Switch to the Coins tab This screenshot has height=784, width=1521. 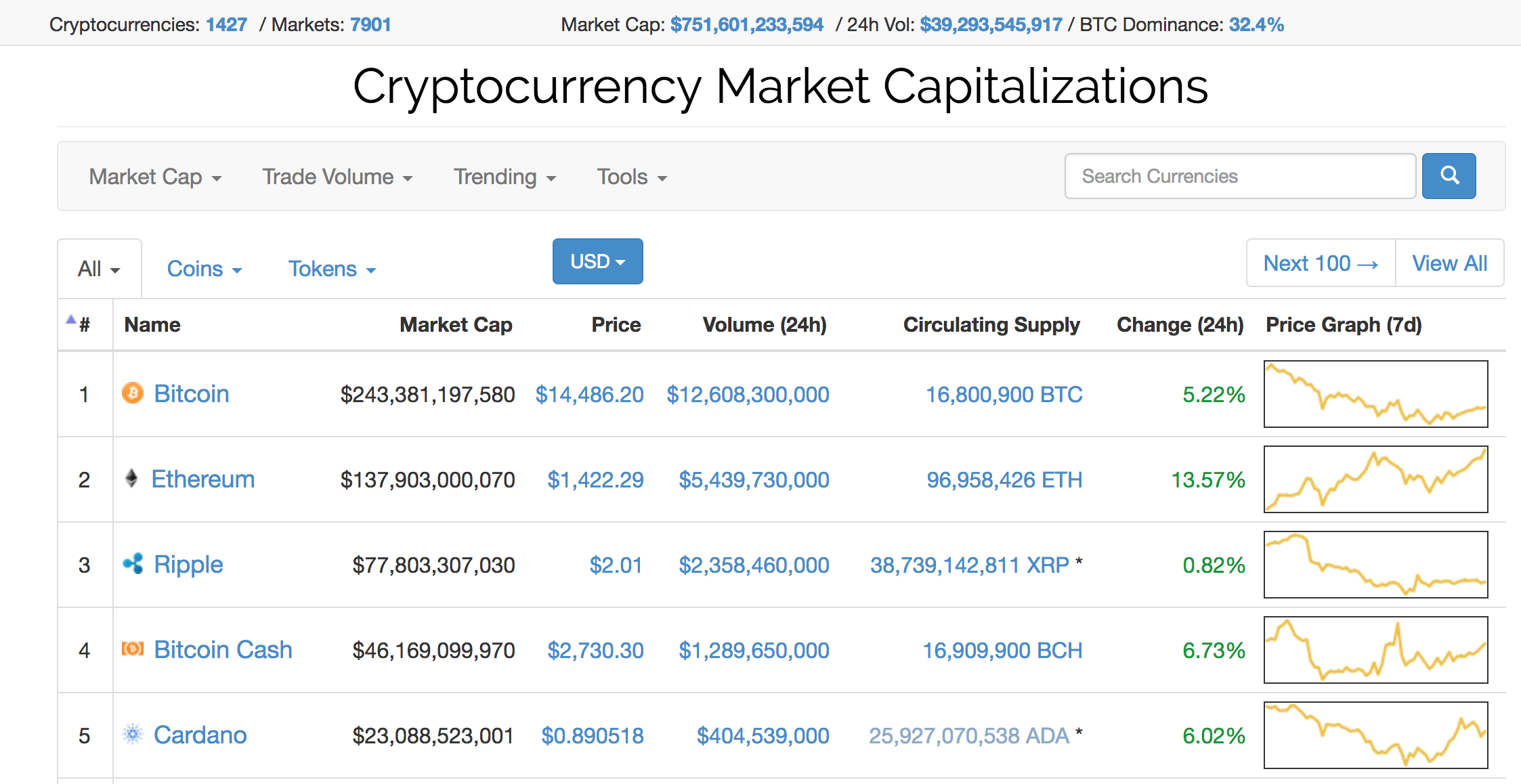click(x=205, y=269)
